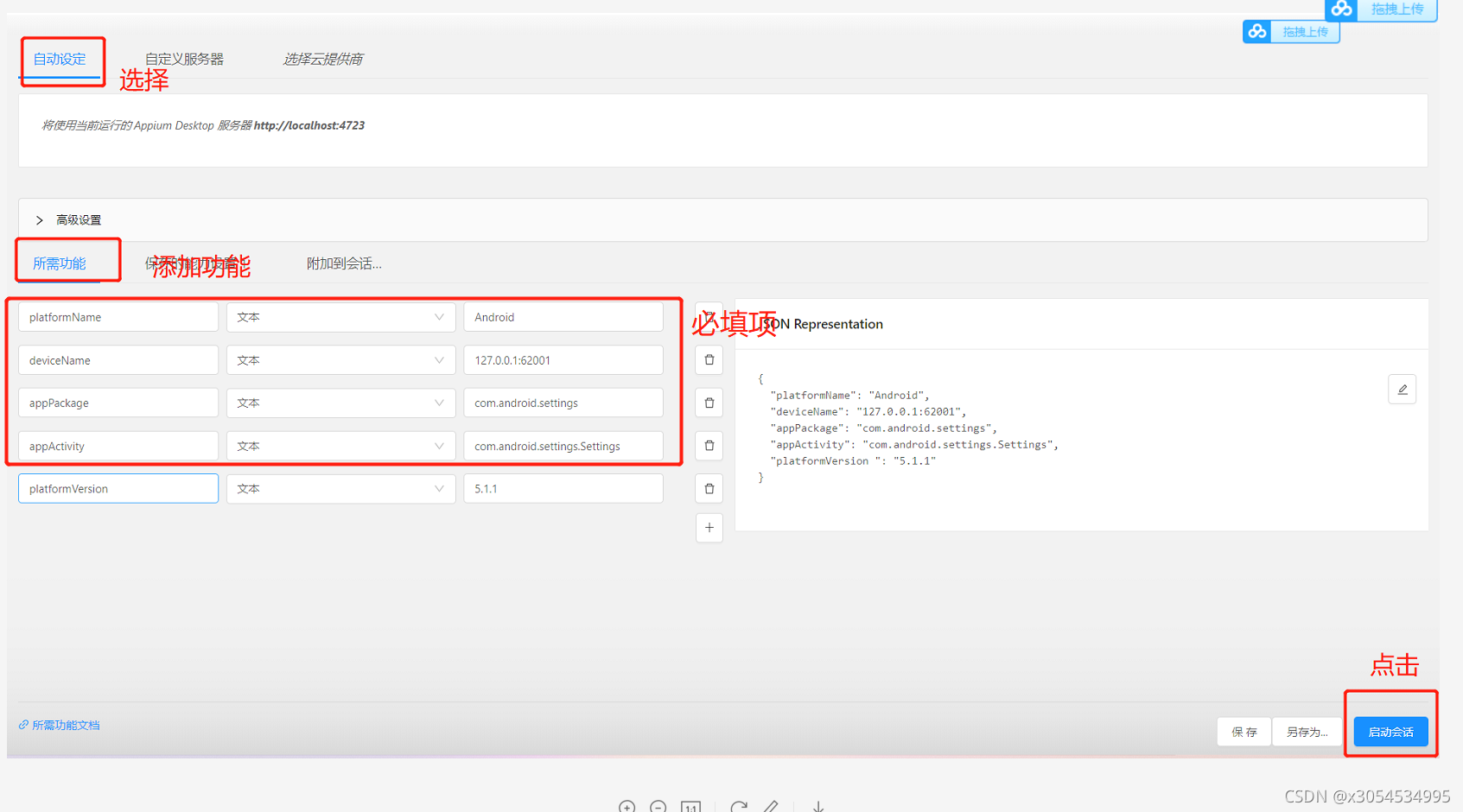1463x812 pixels.
Task: Open the type dropdown for appActivity
Action: click(x=341, y=446)
